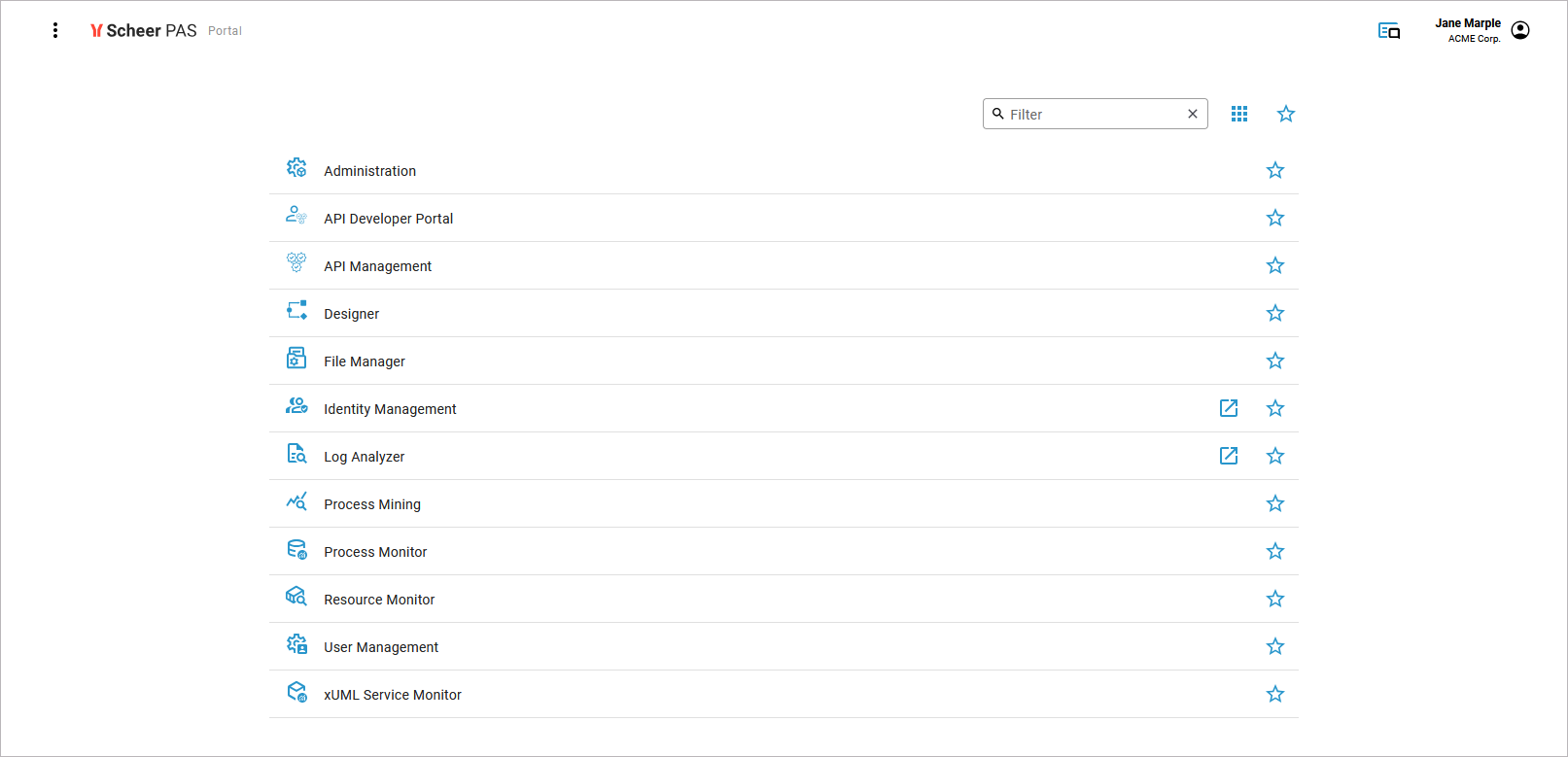Screen dimensions: 1568x757
Task: Toggle favorite star for xUML Service Monitor
Action: pos(1275,695)
